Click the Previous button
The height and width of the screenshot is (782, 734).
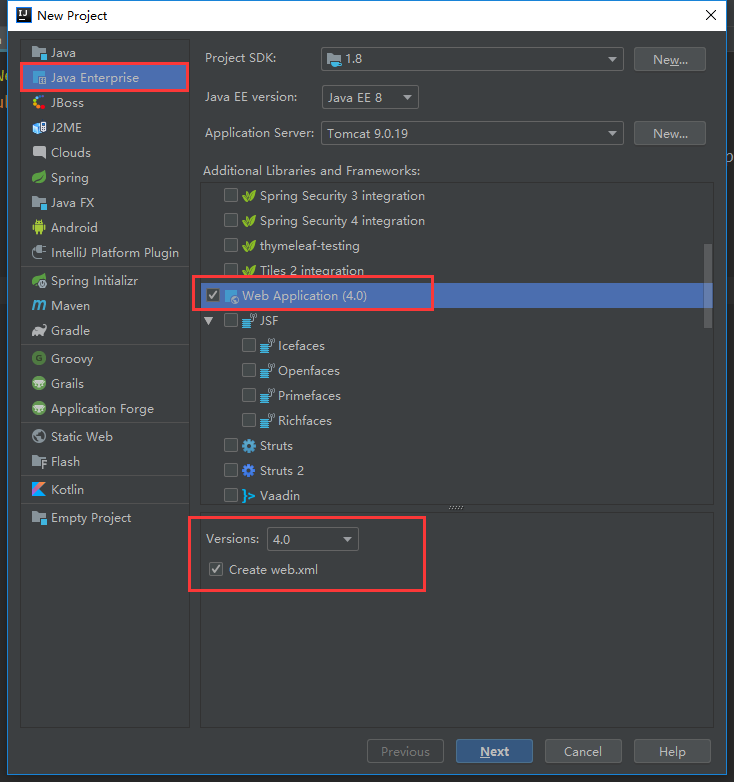click(x=405, y=751)
